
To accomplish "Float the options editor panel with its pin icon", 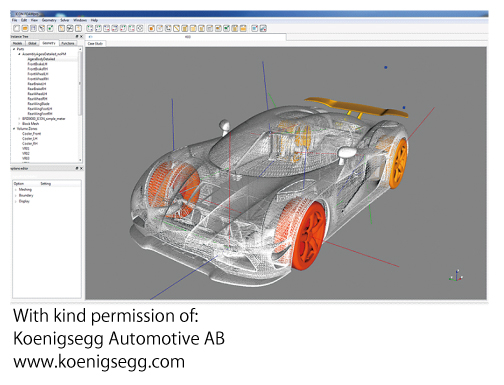I will click(77, 169).
